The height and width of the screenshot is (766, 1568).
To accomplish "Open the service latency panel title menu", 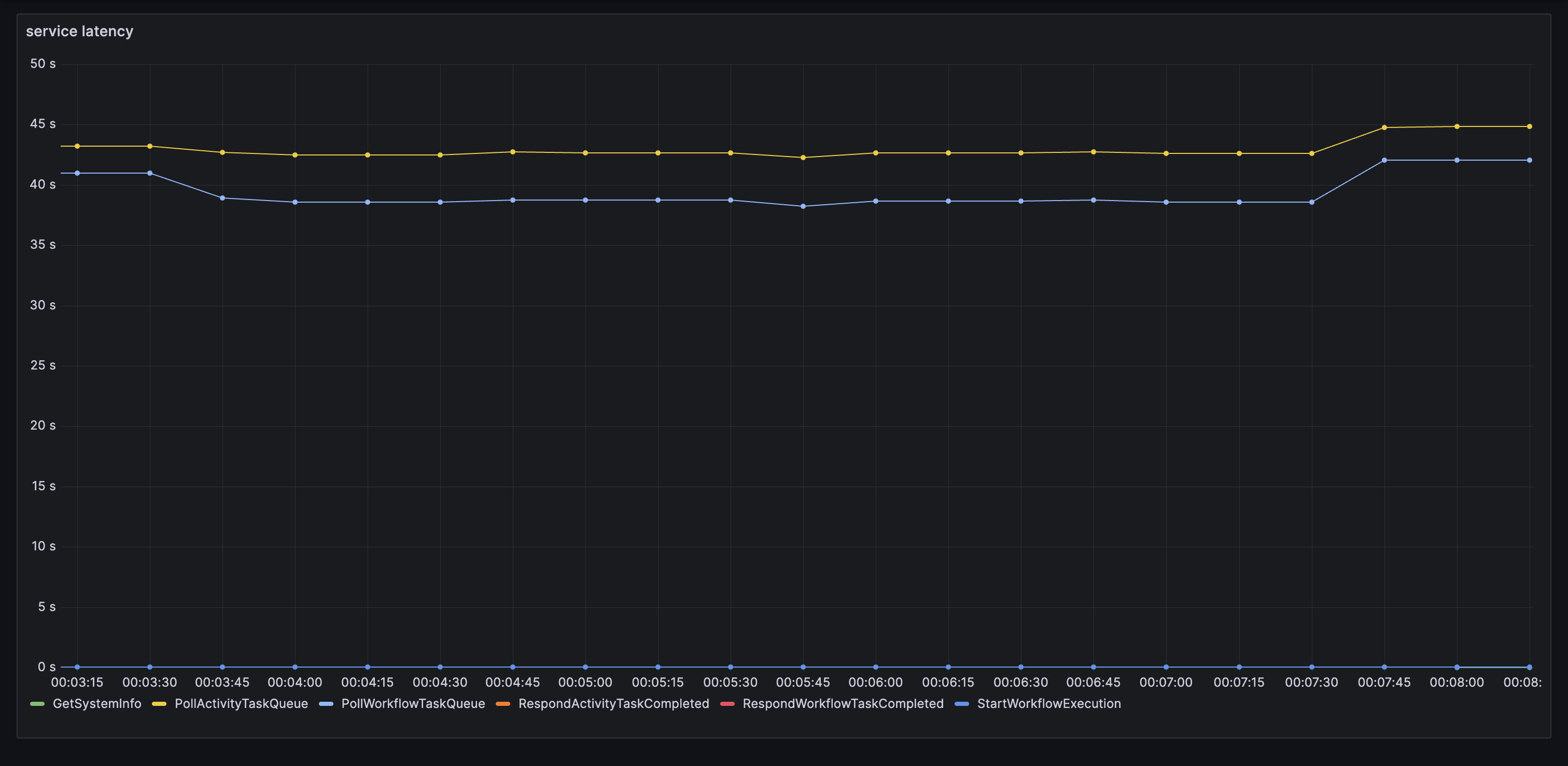I will tap(79, 32).
